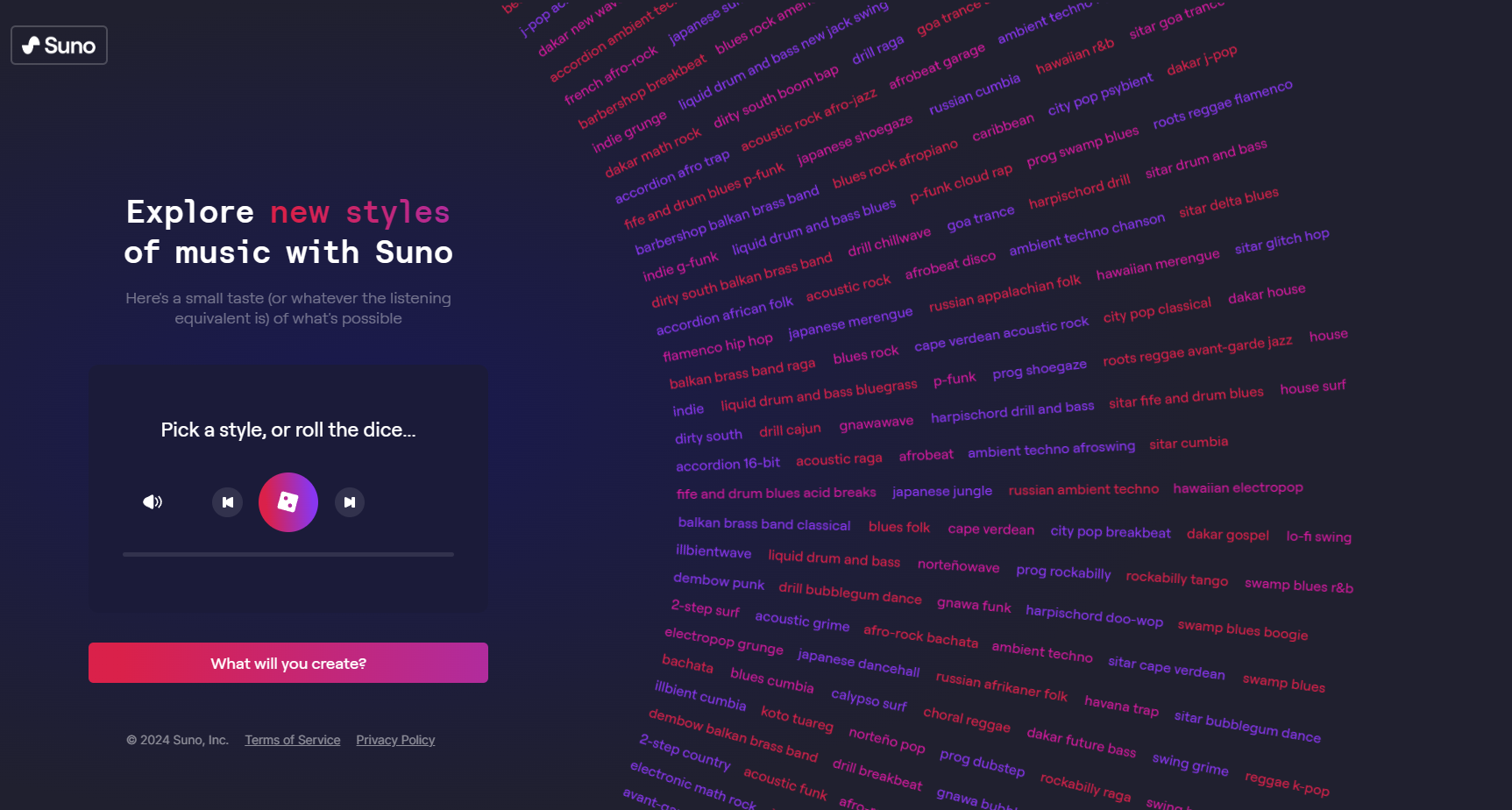Go to the previous track

(x=228, y=502)
